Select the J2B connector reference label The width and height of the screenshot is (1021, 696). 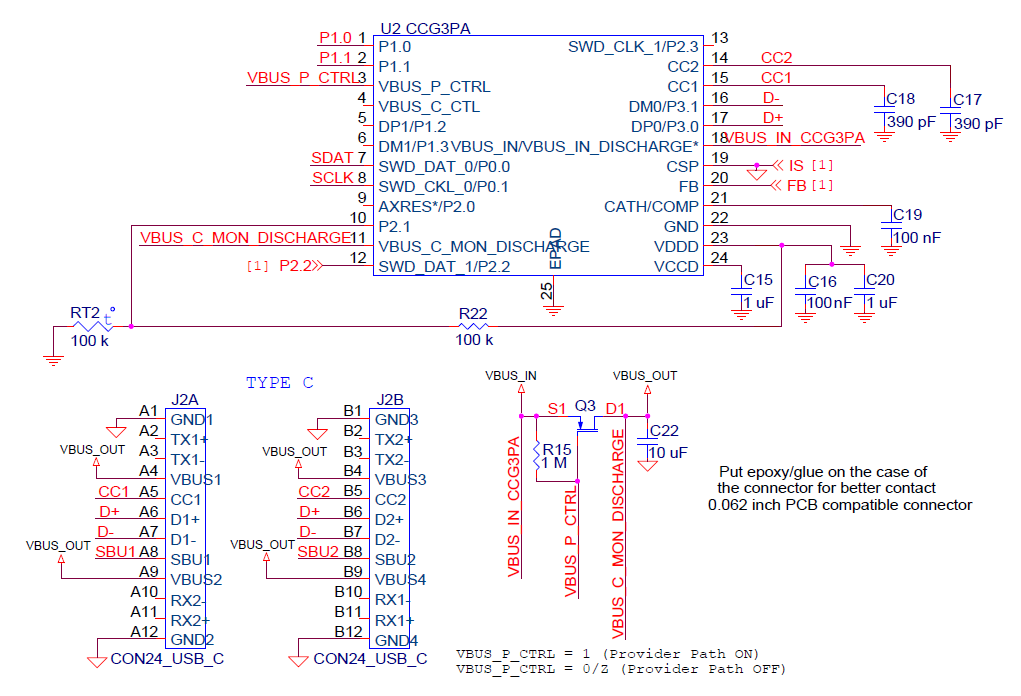389,399
